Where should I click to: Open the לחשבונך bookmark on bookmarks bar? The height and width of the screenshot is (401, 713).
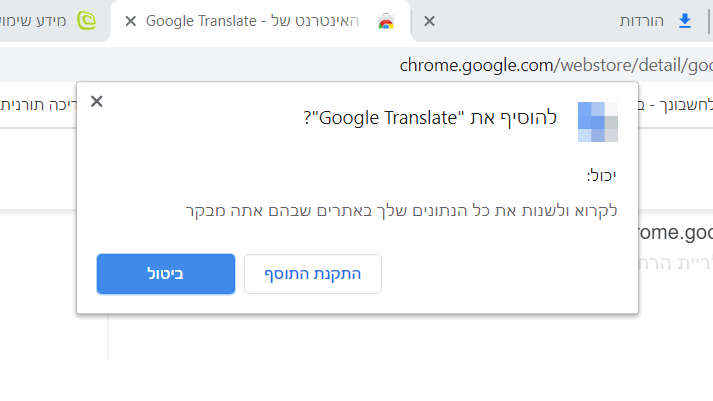point(680,102)
